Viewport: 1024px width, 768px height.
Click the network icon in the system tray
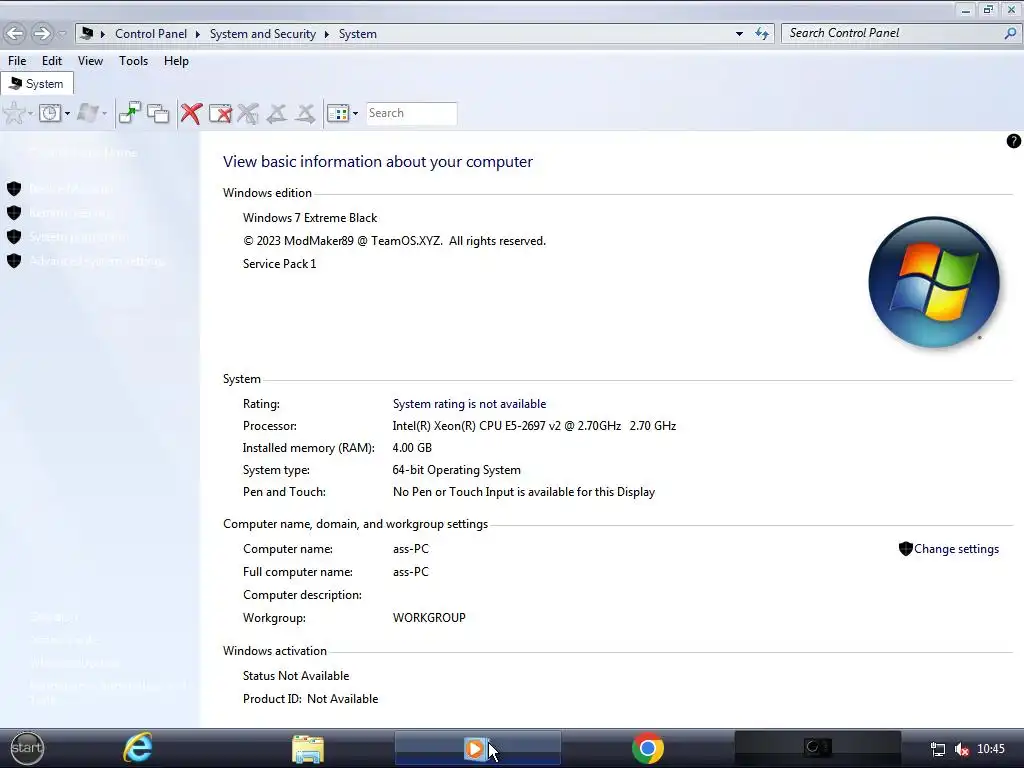[x=938, y=749]
